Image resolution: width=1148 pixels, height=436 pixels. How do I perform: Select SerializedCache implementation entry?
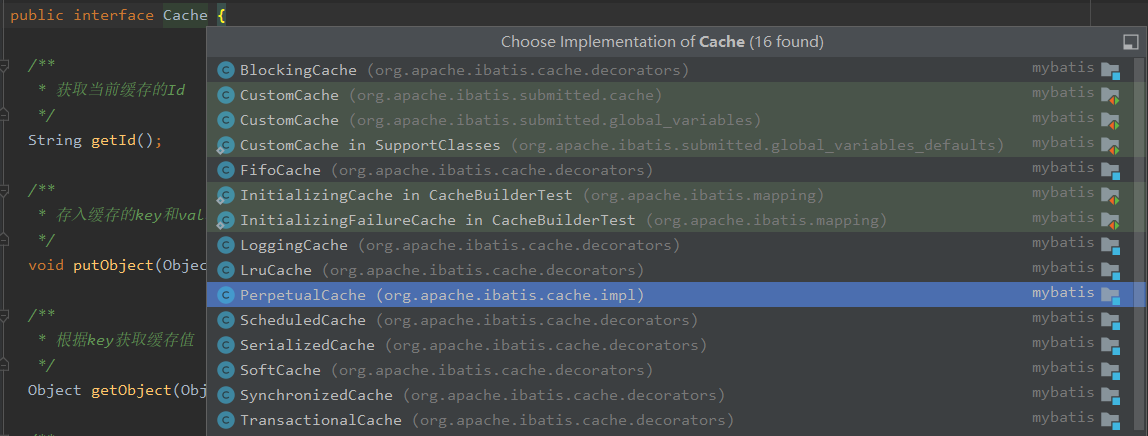(307, 345)
